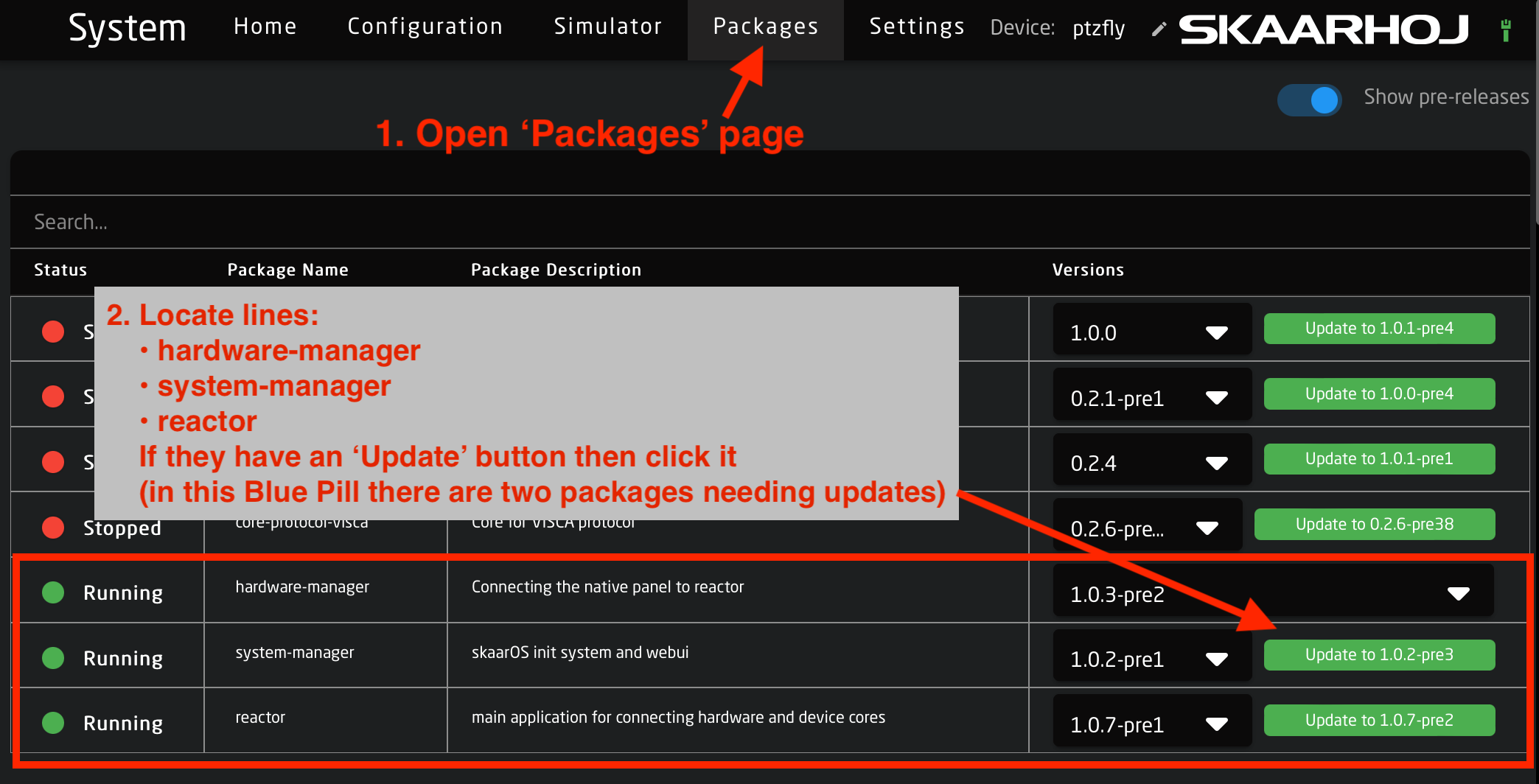Click Update to 1.0.1-pre4 button
The height and width of the screenshot is (784, 1539).
(1379, 329)
